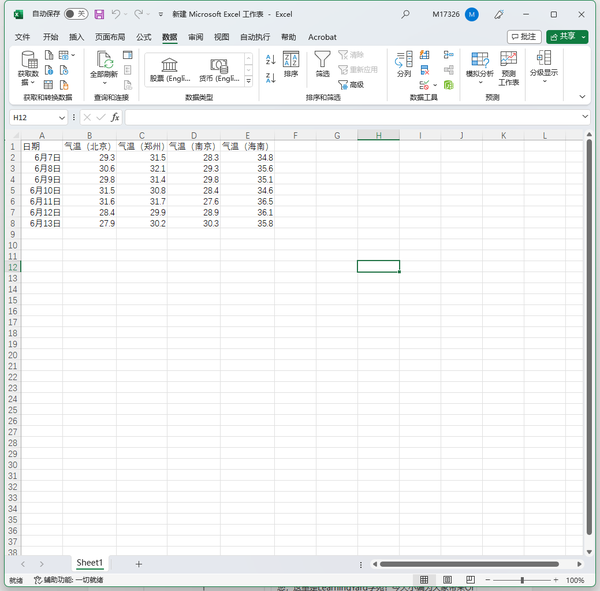The width and height of the screenshot is (600, 591).
Task: Click the Refresh All (全部刷新) icon
Action: [x=104, y=60]
